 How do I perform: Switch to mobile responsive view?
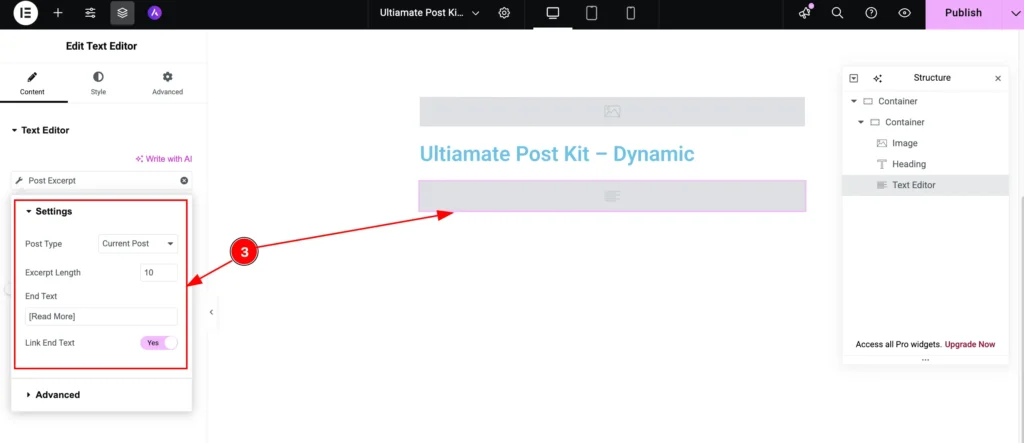(x=630, y=13)
